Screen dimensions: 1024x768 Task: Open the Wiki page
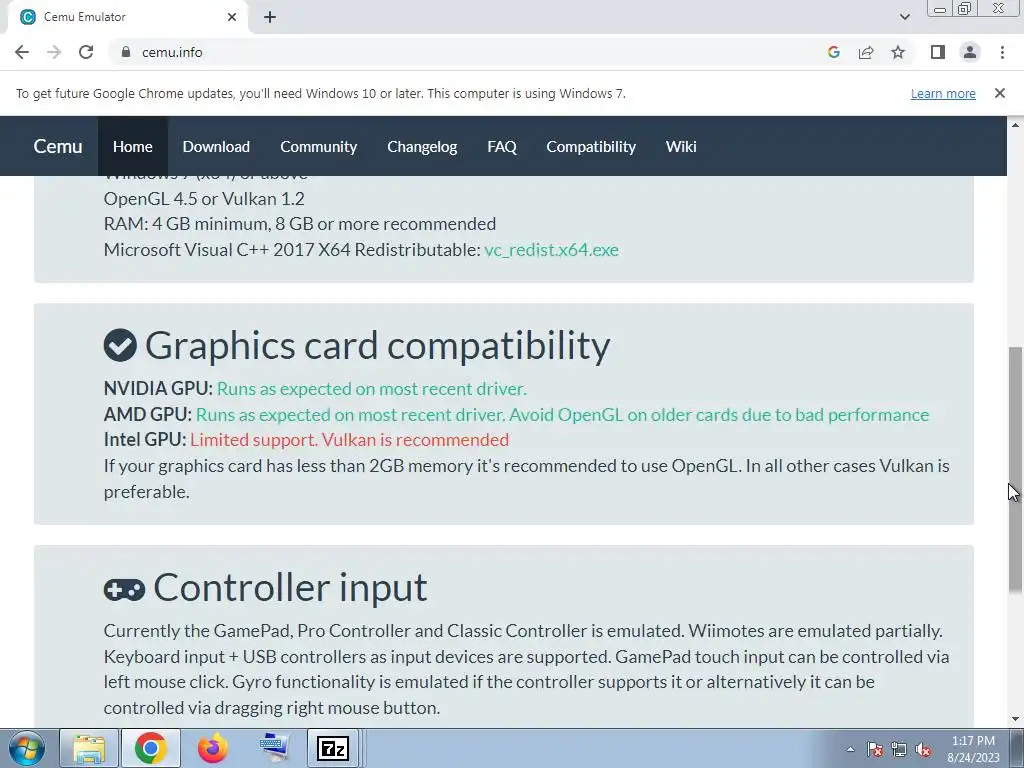coord(681,146)
